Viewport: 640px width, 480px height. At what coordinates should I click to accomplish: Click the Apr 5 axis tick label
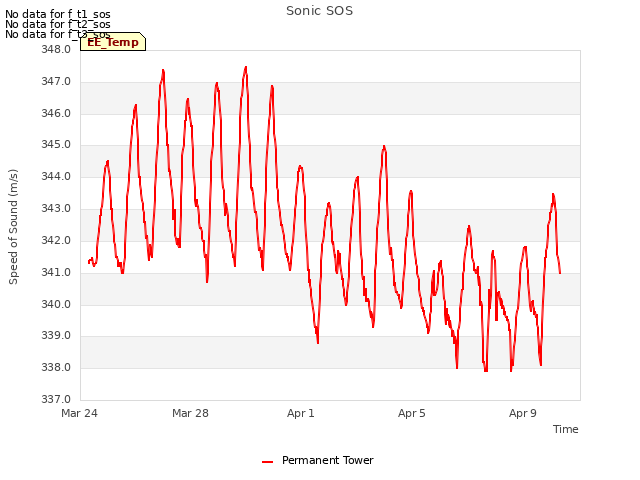click(411, 413)
